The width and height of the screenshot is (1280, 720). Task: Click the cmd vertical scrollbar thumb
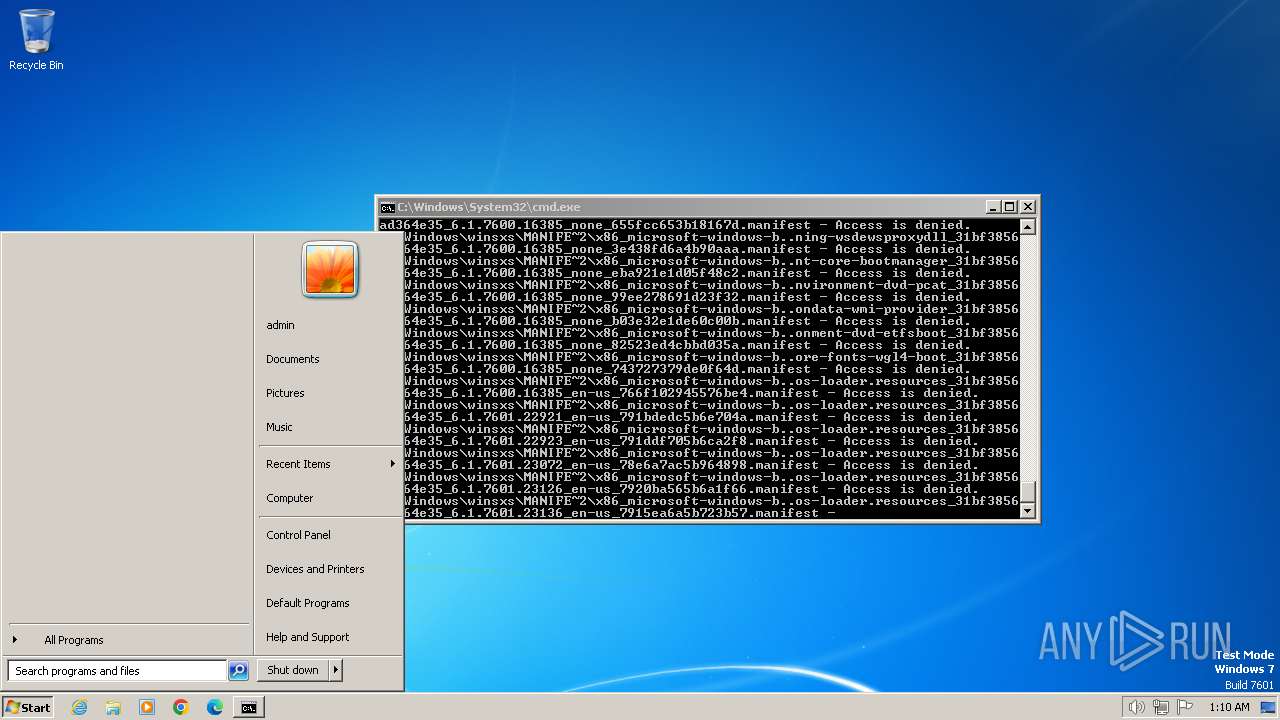pos(1027,493)
